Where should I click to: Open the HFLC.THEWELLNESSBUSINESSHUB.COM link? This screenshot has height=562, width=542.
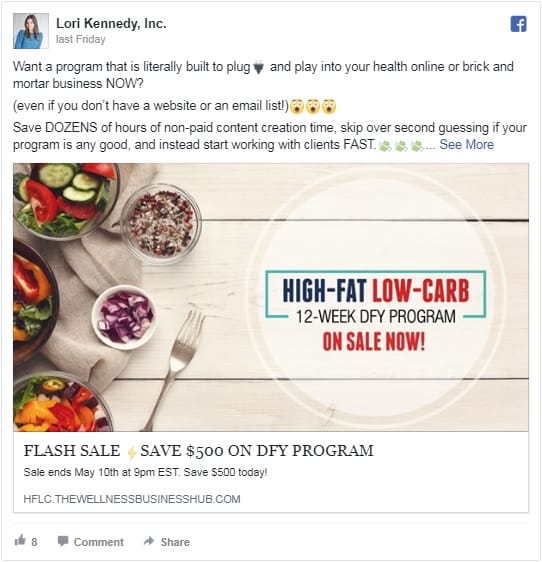tap(132, 499)
